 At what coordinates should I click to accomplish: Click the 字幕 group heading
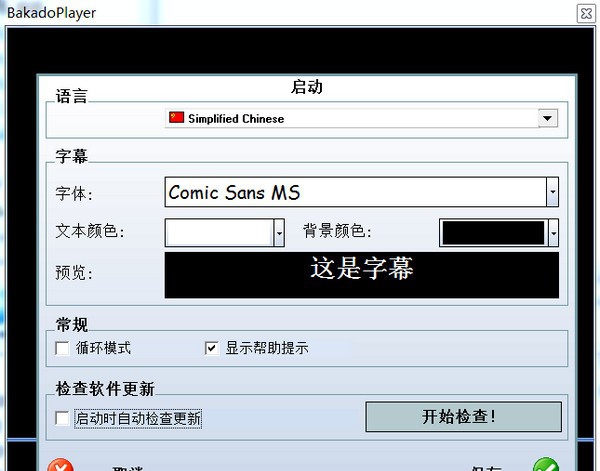click(72, 156)
